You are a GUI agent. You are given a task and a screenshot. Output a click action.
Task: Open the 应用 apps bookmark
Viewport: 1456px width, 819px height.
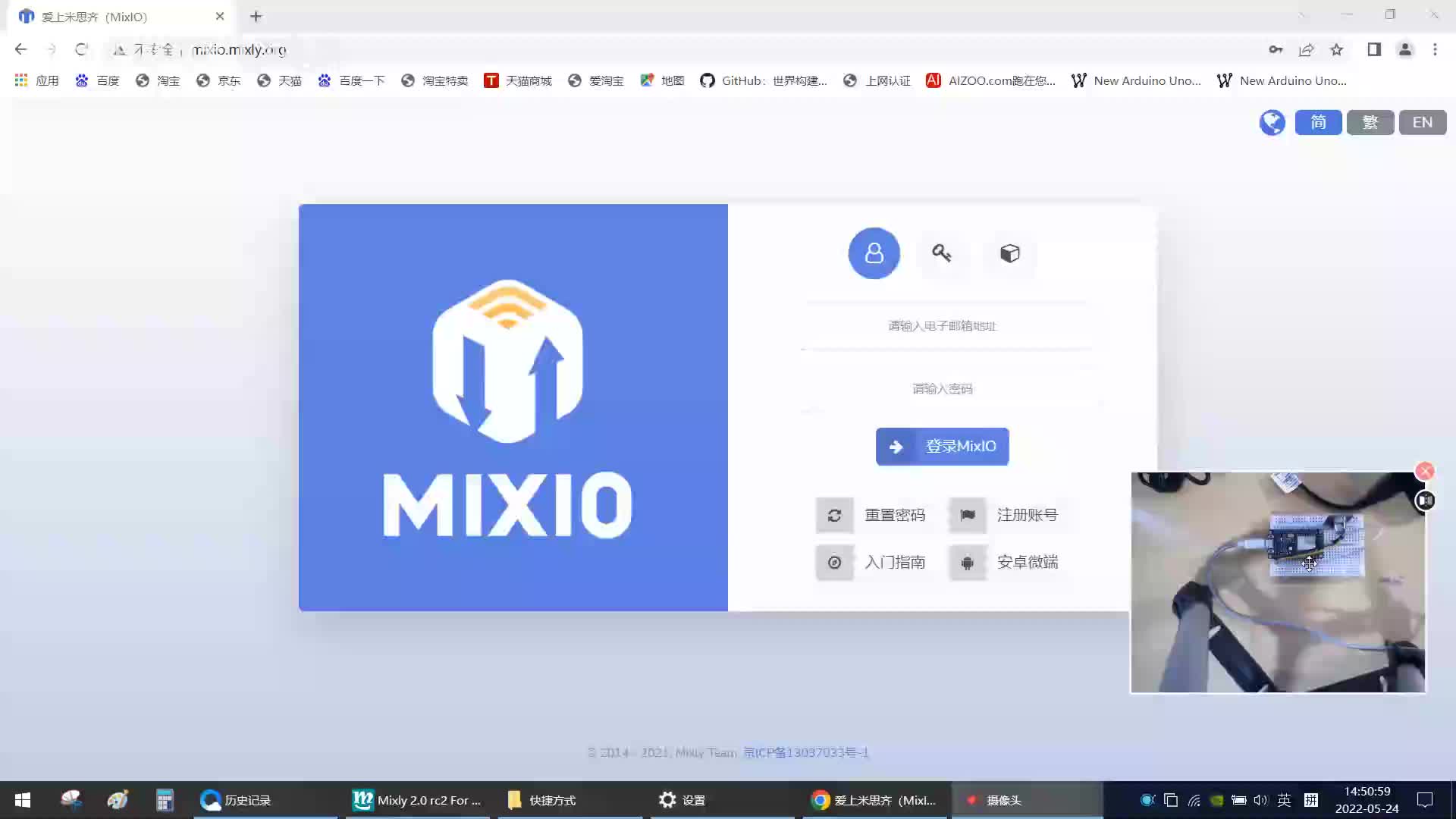point(36,80)
